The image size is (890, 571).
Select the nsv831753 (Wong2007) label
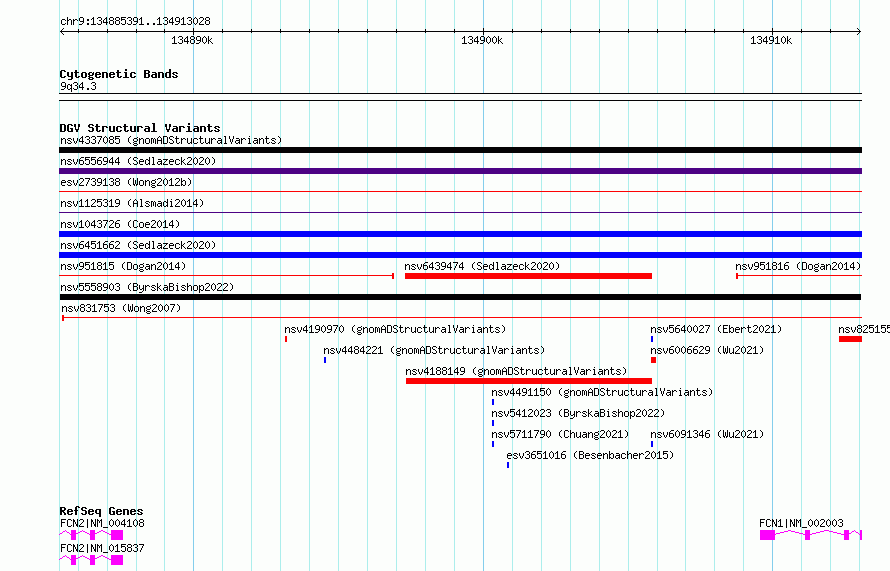(121, 308)
